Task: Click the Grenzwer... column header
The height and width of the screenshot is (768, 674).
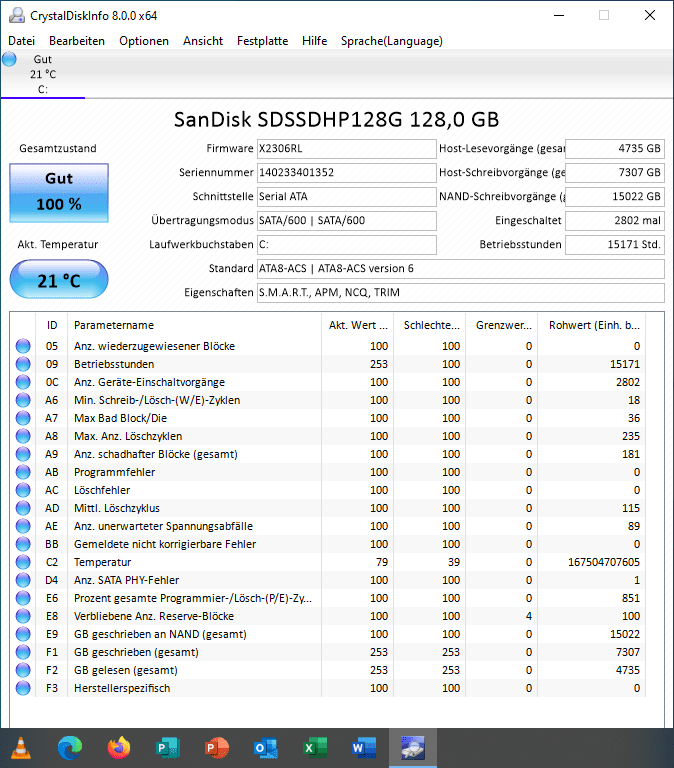Action: point(502,325)
